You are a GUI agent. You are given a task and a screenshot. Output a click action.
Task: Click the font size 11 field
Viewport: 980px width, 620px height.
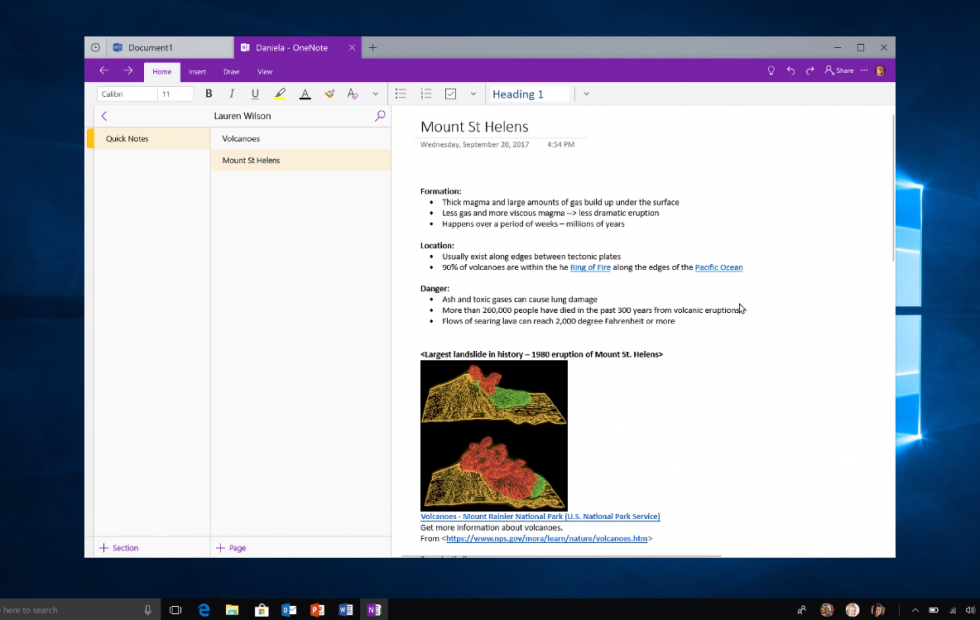(175, 94)
